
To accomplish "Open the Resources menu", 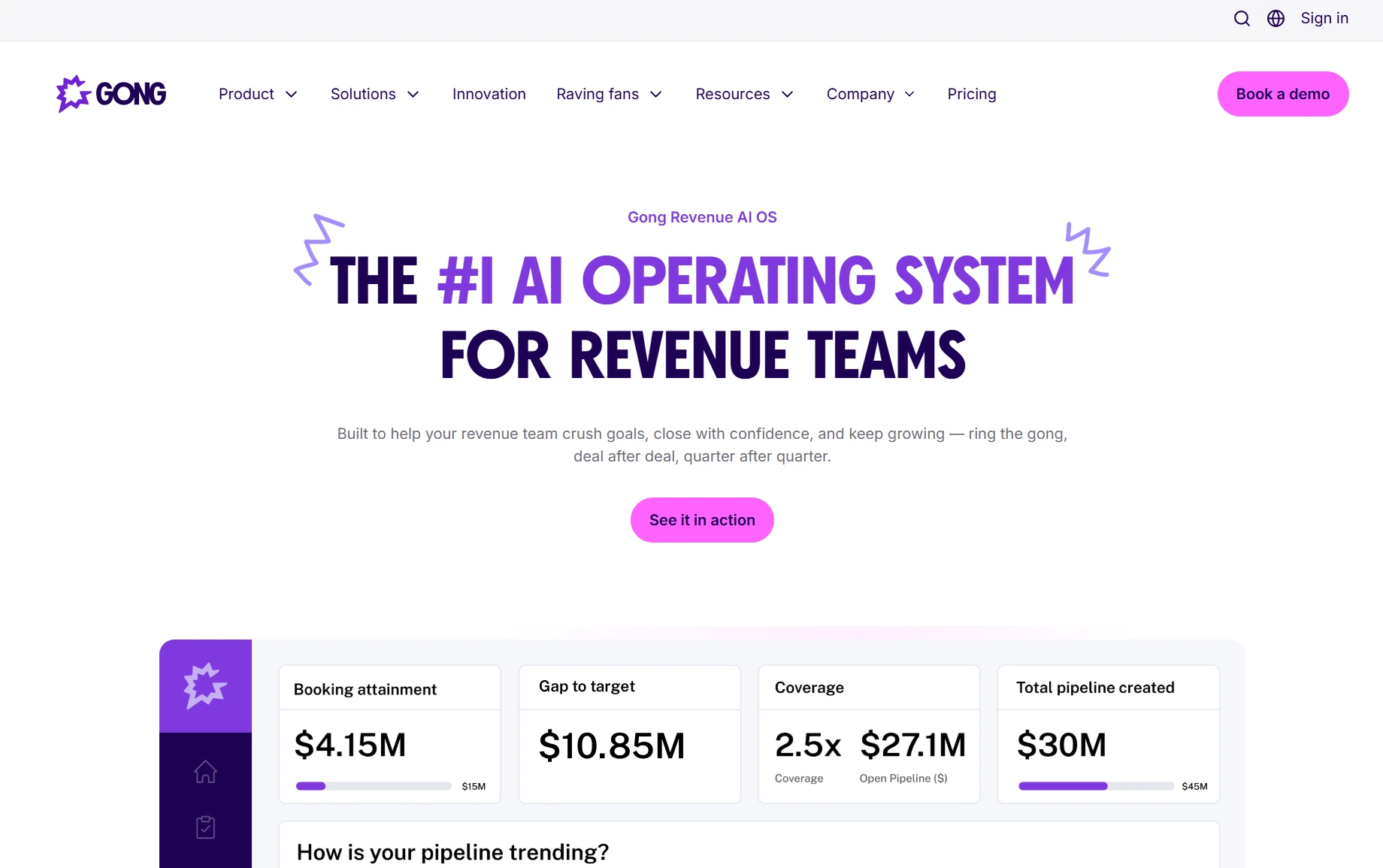I will pos(733,94).
